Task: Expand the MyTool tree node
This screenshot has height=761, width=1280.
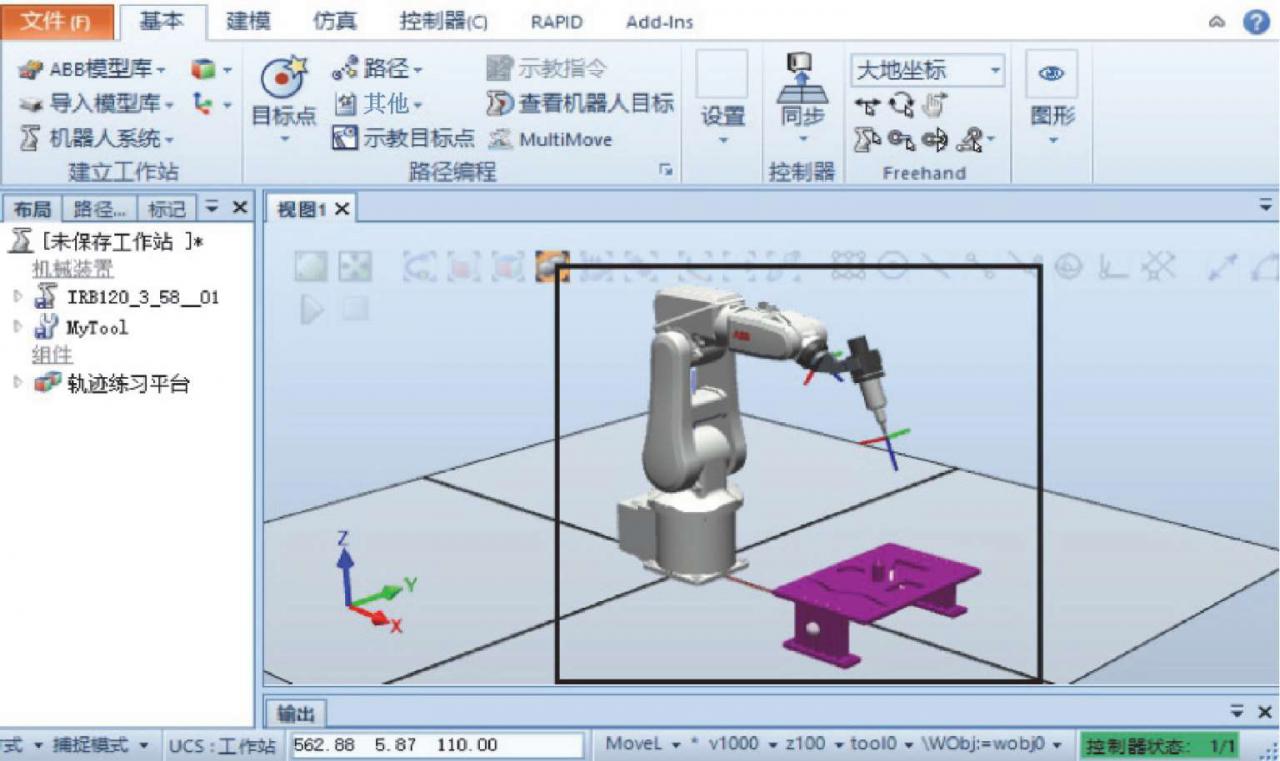Action: click(17, 326)
